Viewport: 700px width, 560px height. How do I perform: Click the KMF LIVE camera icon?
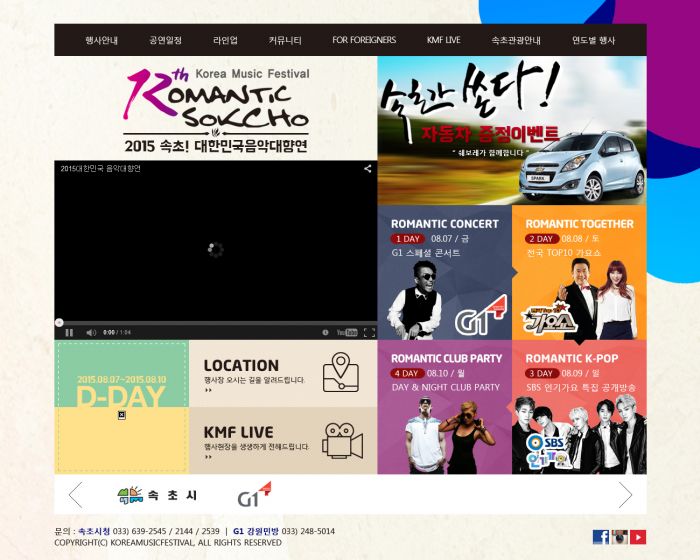point(341,440)
